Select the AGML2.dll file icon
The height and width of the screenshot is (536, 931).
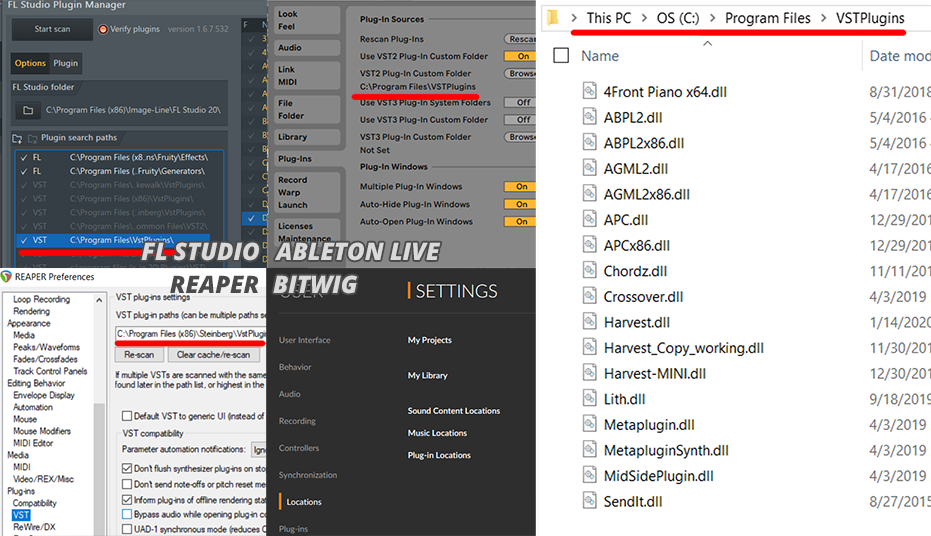589,167
